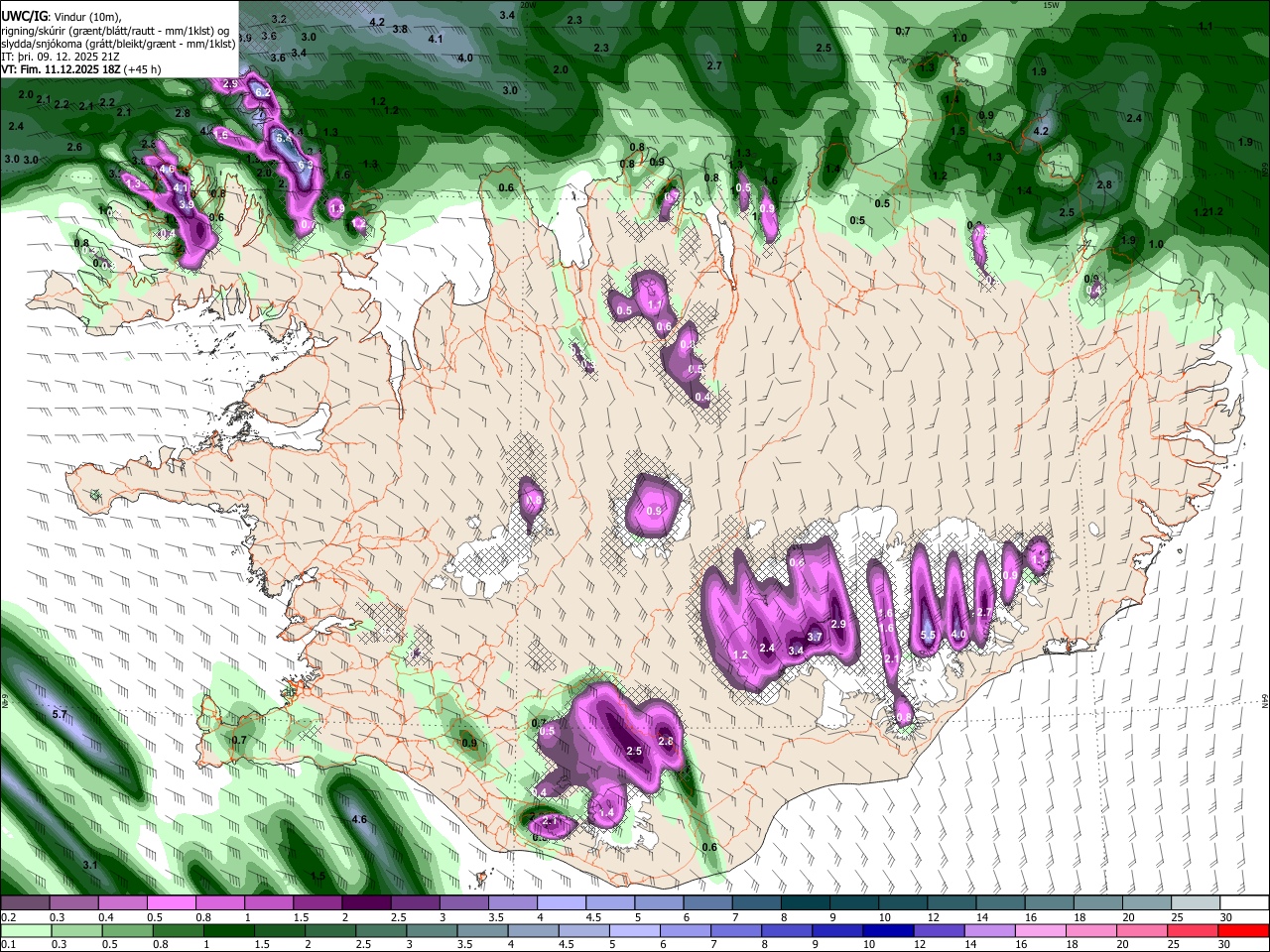1270x952 pixels.
Task: Pick the crimson 25 swatch in rain scale
Action: (x=1192, y=930)
